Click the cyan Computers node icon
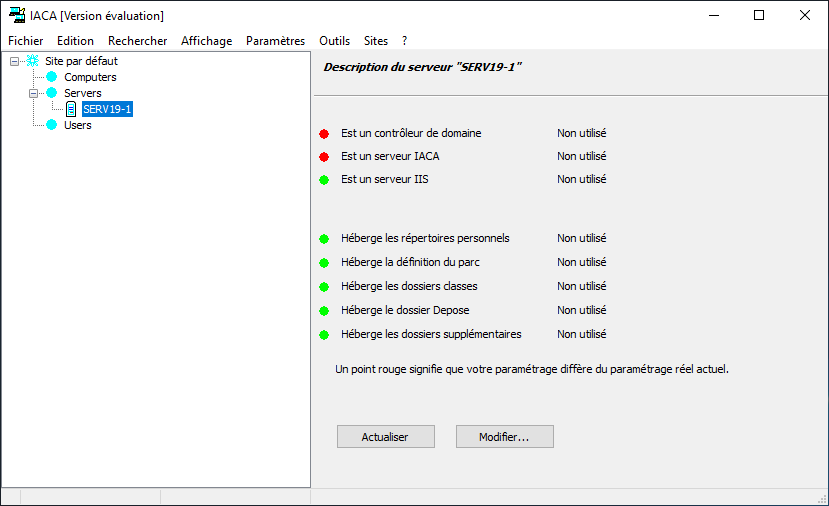The width and height of the screenshot is (829, 506). [x=51, y=77]
